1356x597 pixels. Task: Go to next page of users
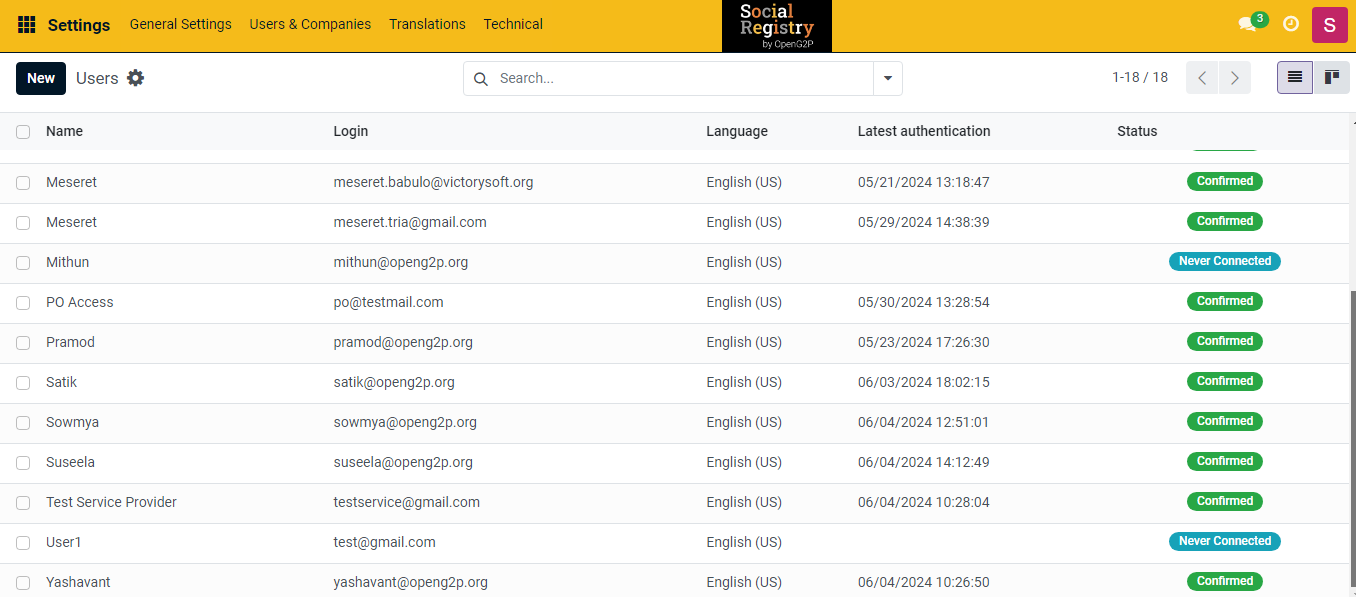pyautogui.click(x=1235, y=78)
